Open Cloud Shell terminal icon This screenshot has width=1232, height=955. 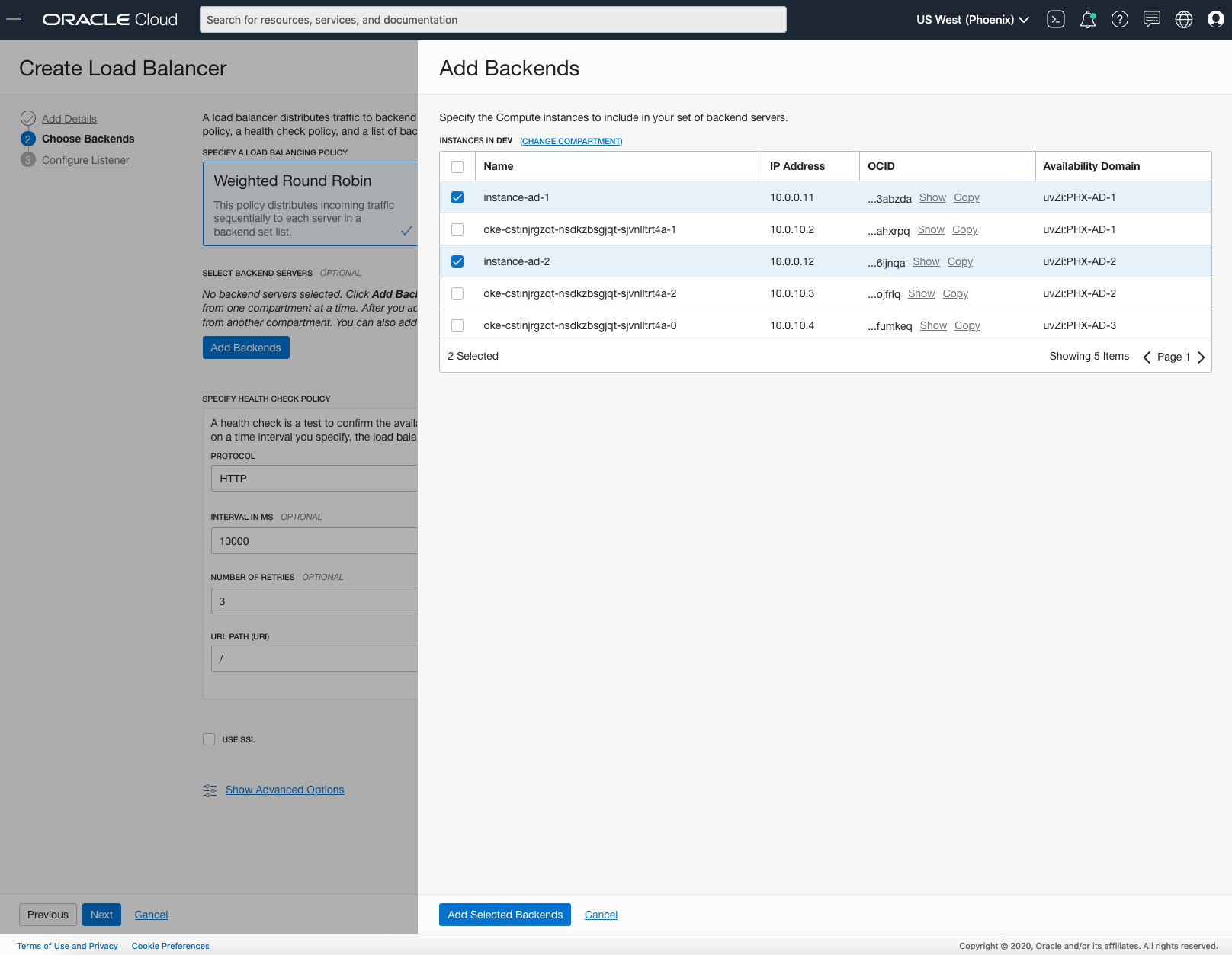[x=1056, y=20]
